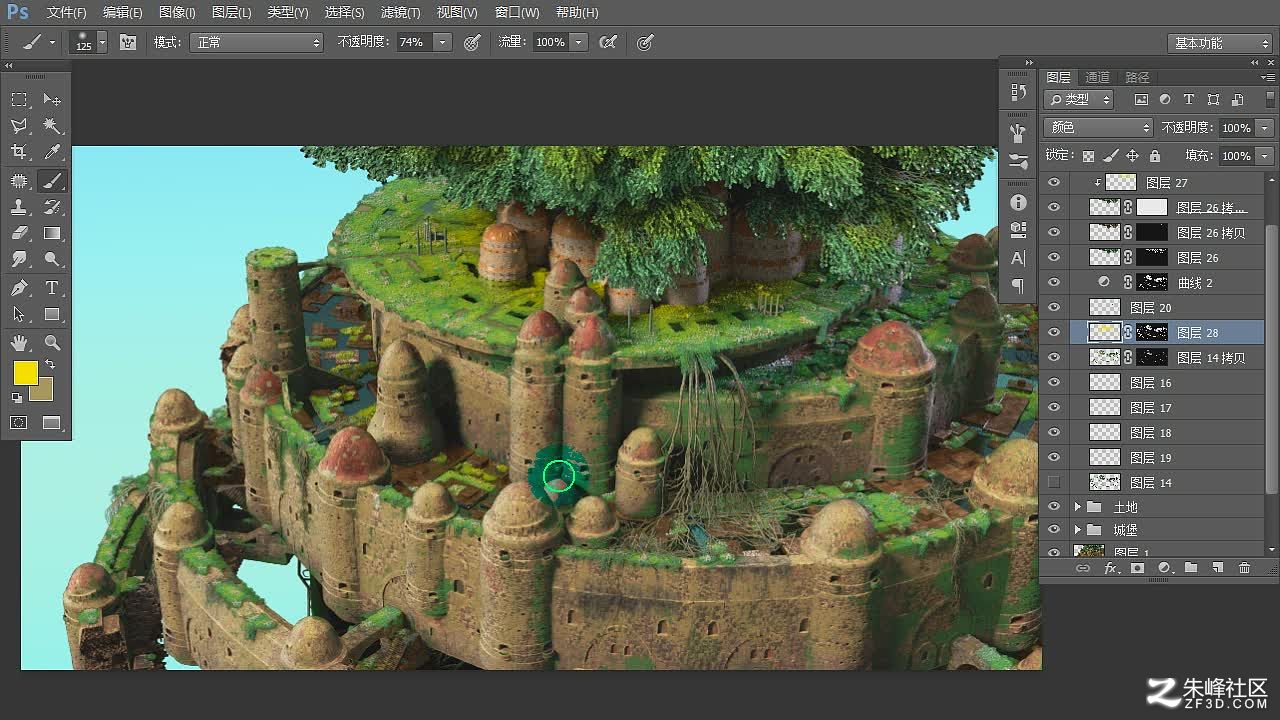Select the Path Selection tool
The image size is (1280, 720).
point(19,314)
